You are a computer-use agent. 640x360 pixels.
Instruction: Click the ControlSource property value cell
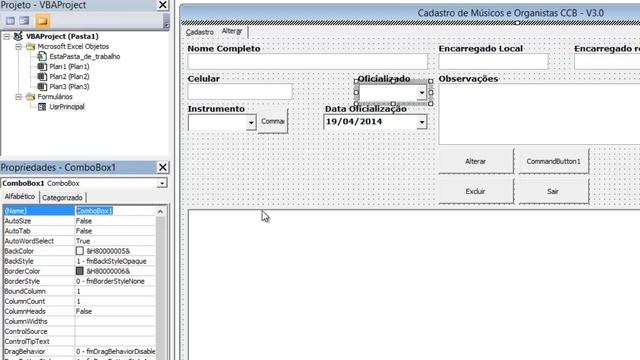(x=115, y=331)
